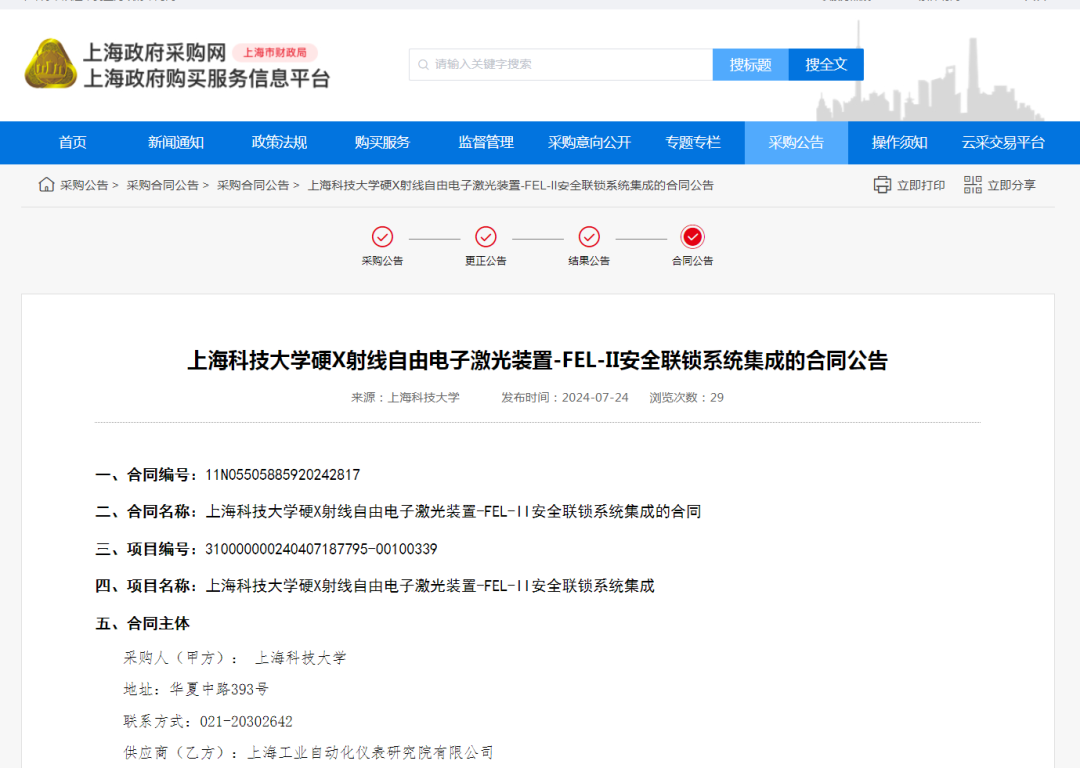Screen dimensions: 1080x768
Task: Click the 立即打印 text link
Action: pyautogui.click(x=921, y=185)
